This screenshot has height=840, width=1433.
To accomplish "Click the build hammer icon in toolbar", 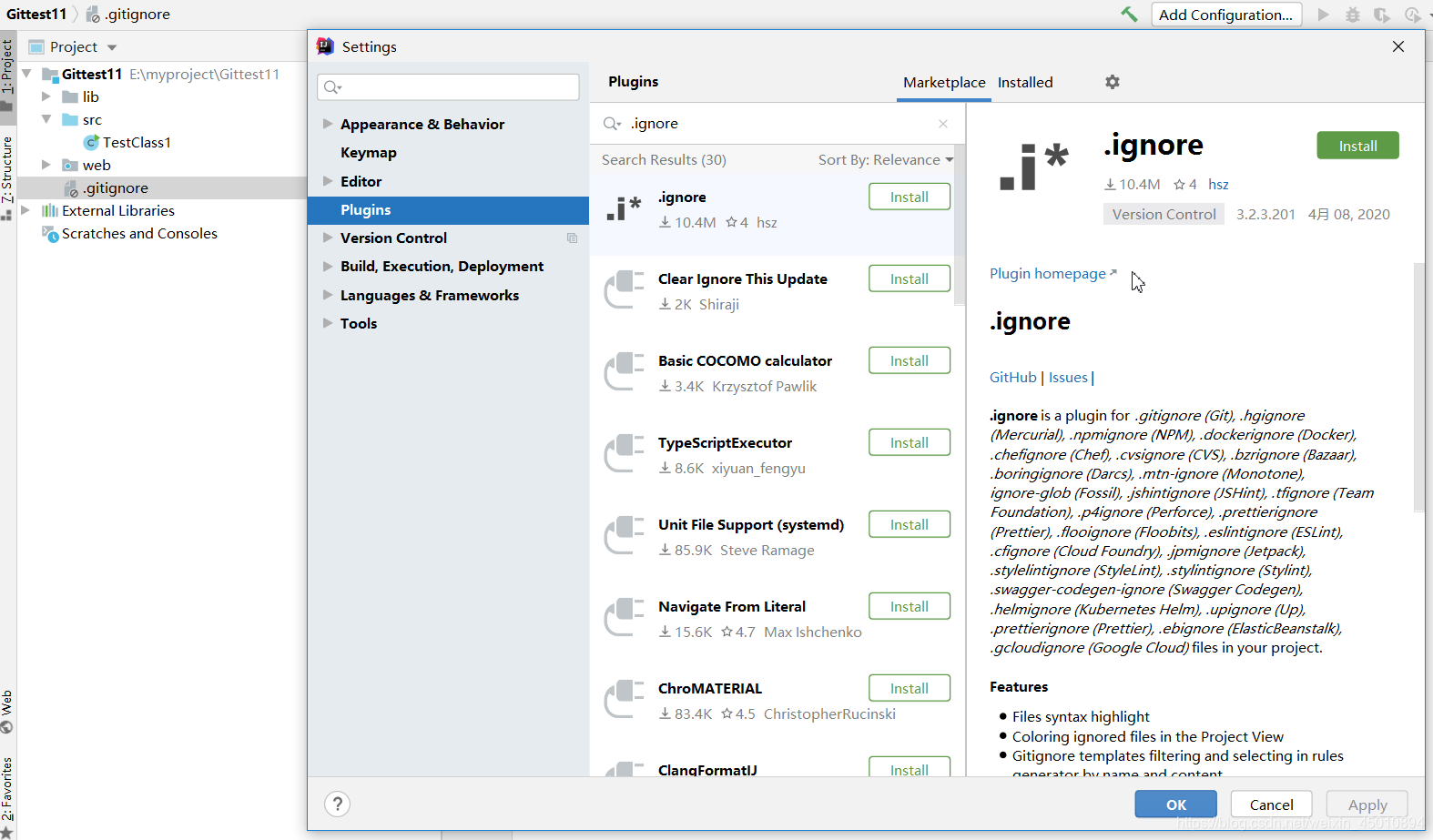I will (x=1129, y=14).
